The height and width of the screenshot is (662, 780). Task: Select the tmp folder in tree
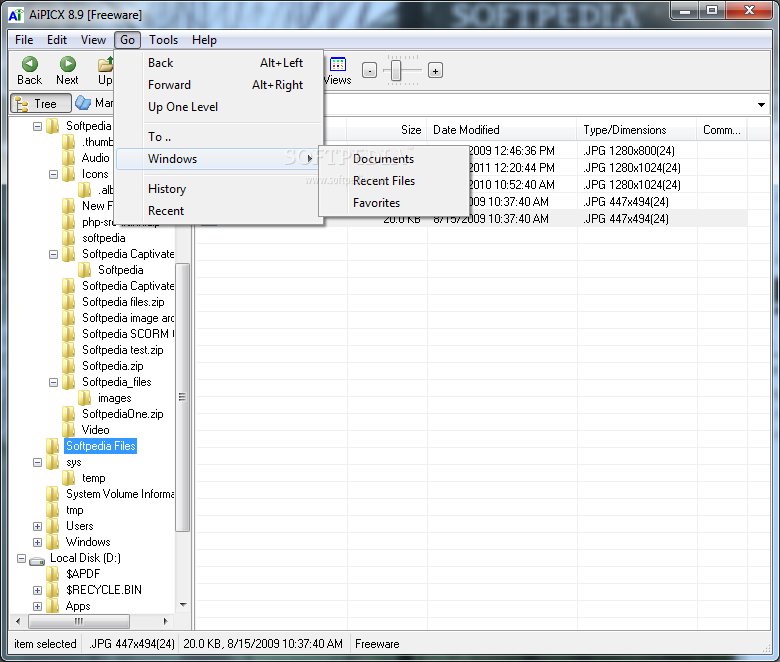(x=75, y=510)
